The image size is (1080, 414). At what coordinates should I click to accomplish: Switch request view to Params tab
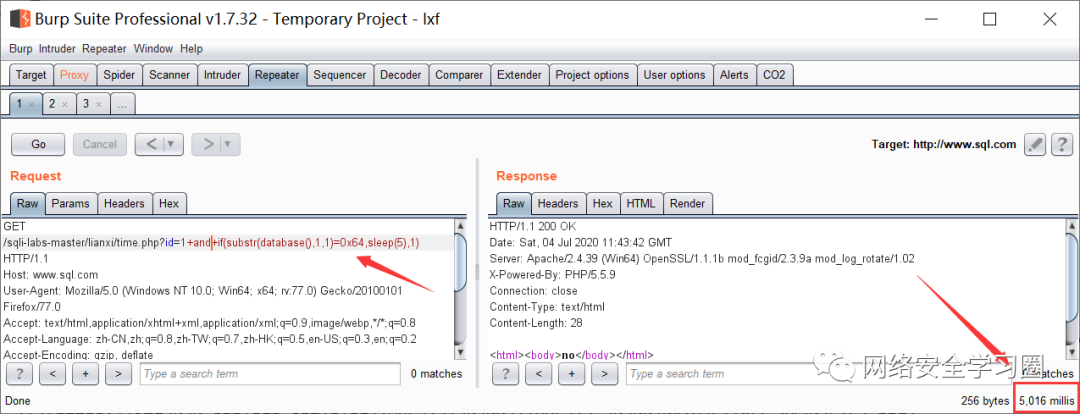point(71,203)
